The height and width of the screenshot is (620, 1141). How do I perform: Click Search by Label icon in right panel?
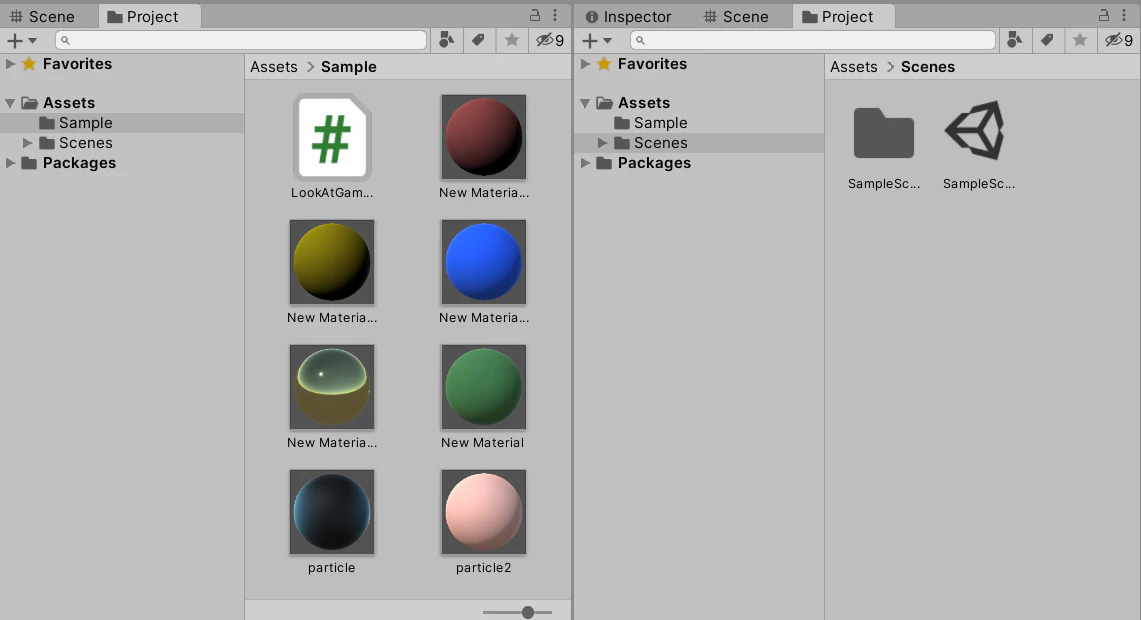(1046, 40)
